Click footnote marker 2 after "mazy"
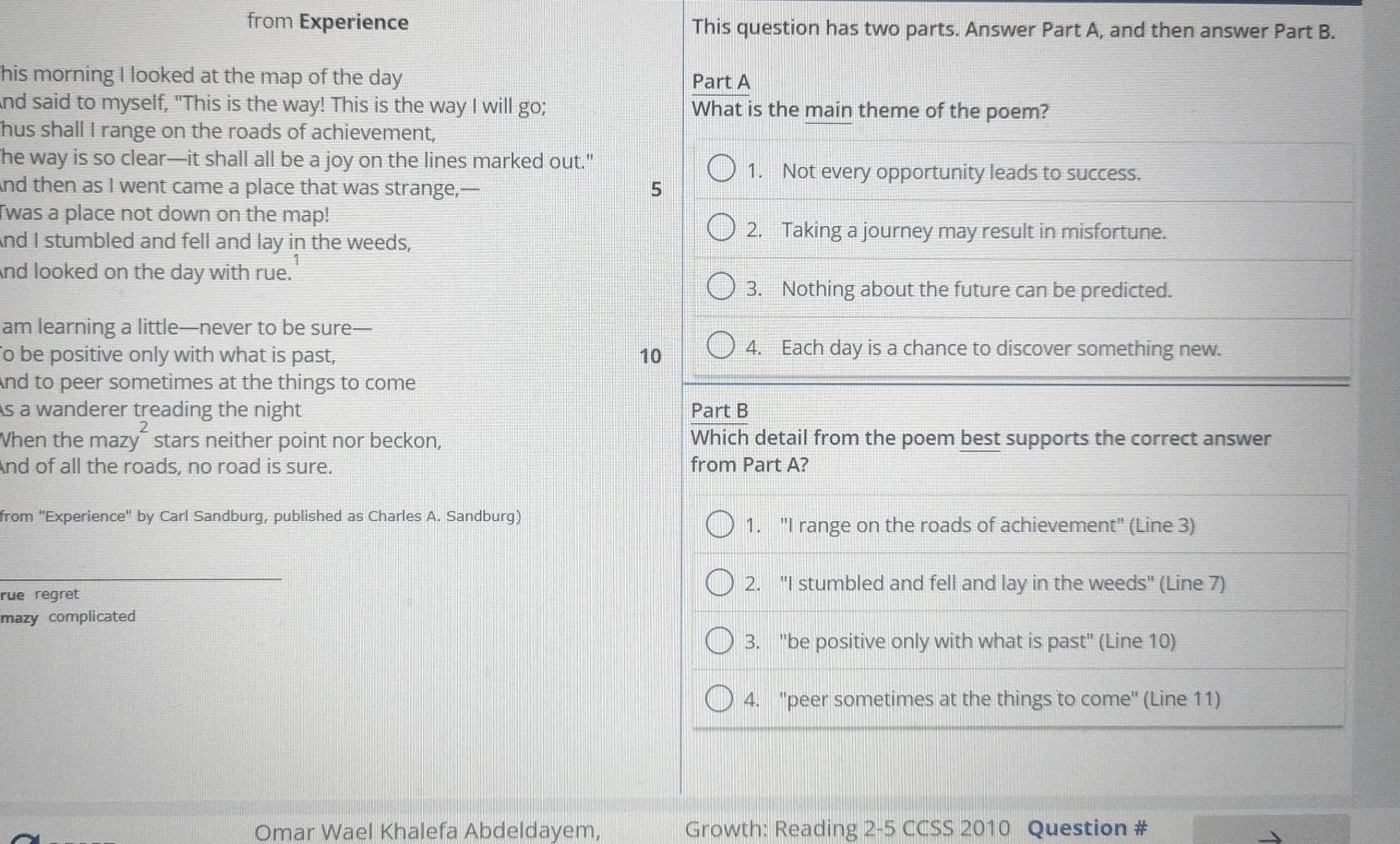 tap(144, 427)
